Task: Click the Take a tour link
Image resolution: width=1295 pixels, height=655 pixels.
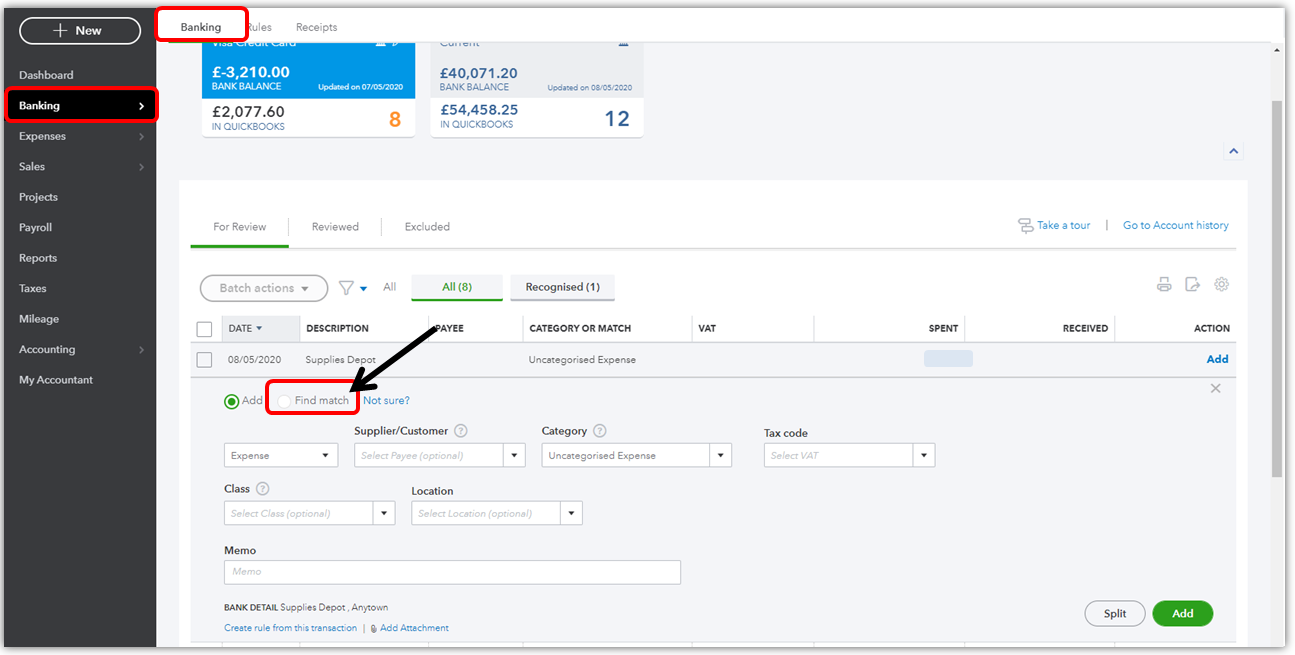Action: tap(1063, 226)
